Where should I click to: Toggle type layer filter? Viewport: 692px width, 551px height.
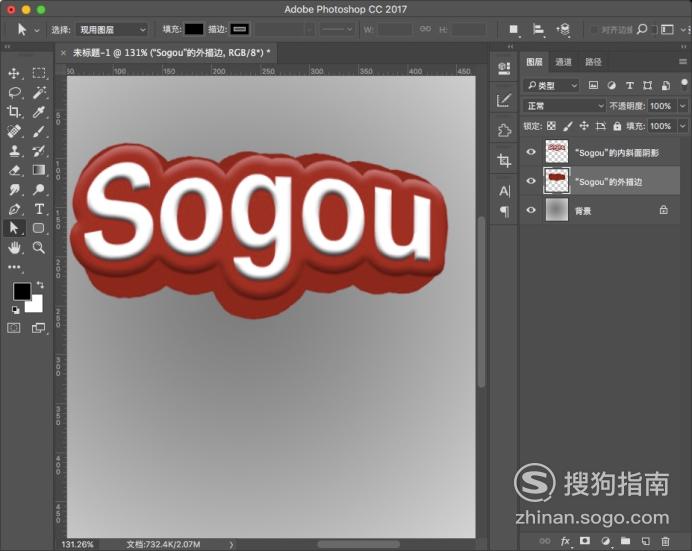pos(630,85)
